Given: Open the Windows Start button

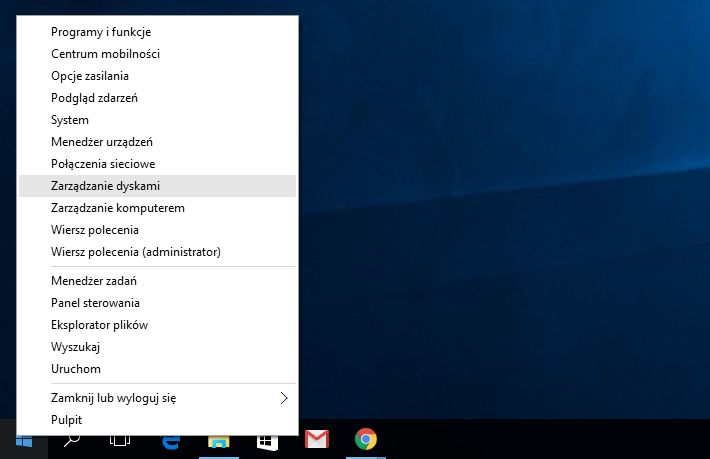Looking at the screenshot, I should click(x=24, y=440).
